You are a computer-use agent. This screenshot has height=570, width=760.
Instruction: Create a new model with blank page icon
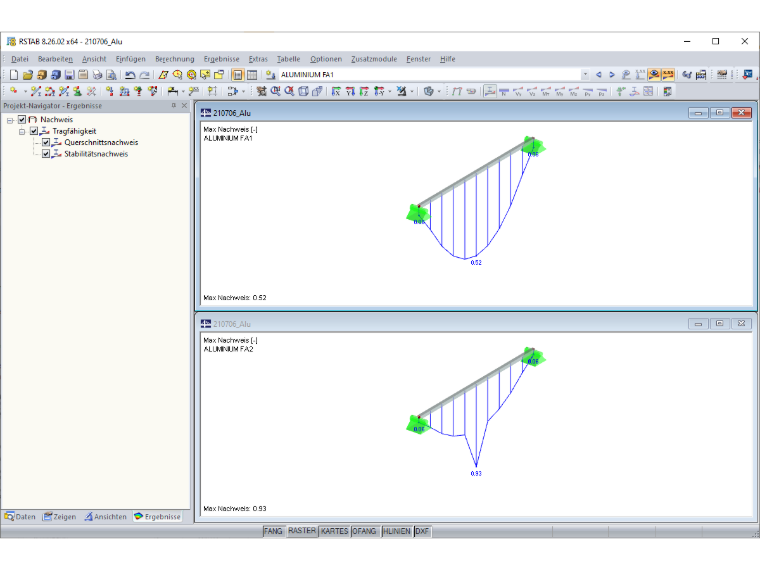14,75
